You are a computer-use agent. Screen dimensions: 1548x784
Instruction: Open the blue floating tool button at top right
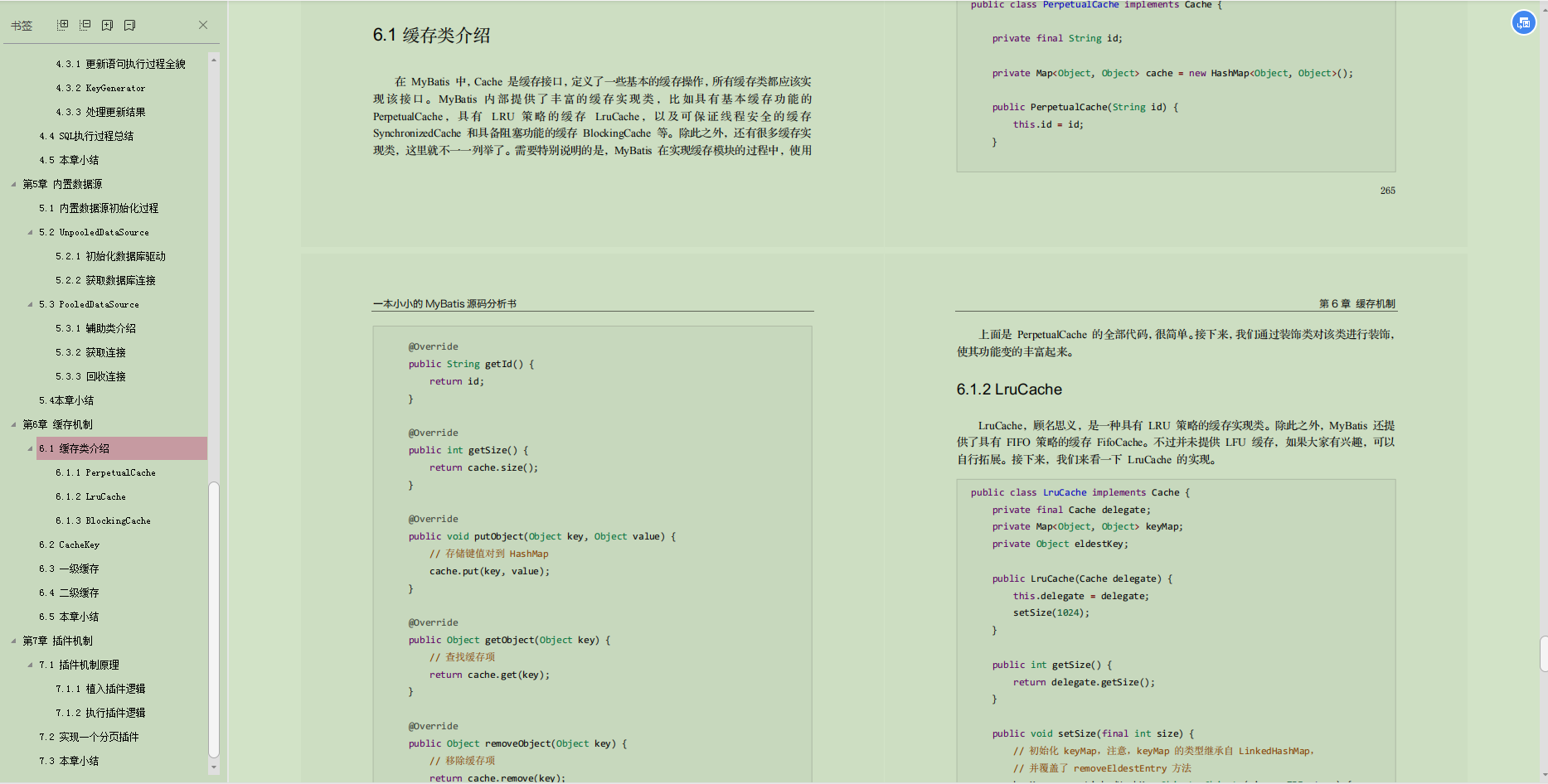click(x=1523, y=23)
